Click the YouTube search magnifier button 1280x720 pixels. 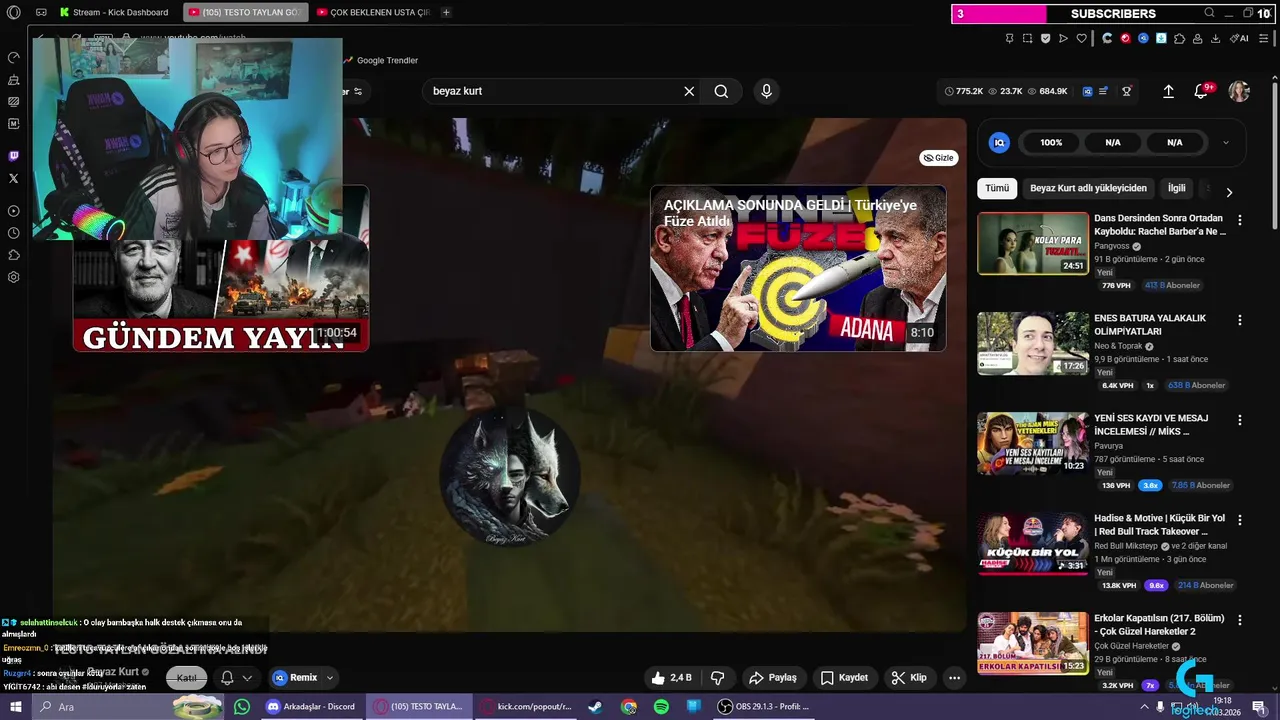[x=721, y=91]
